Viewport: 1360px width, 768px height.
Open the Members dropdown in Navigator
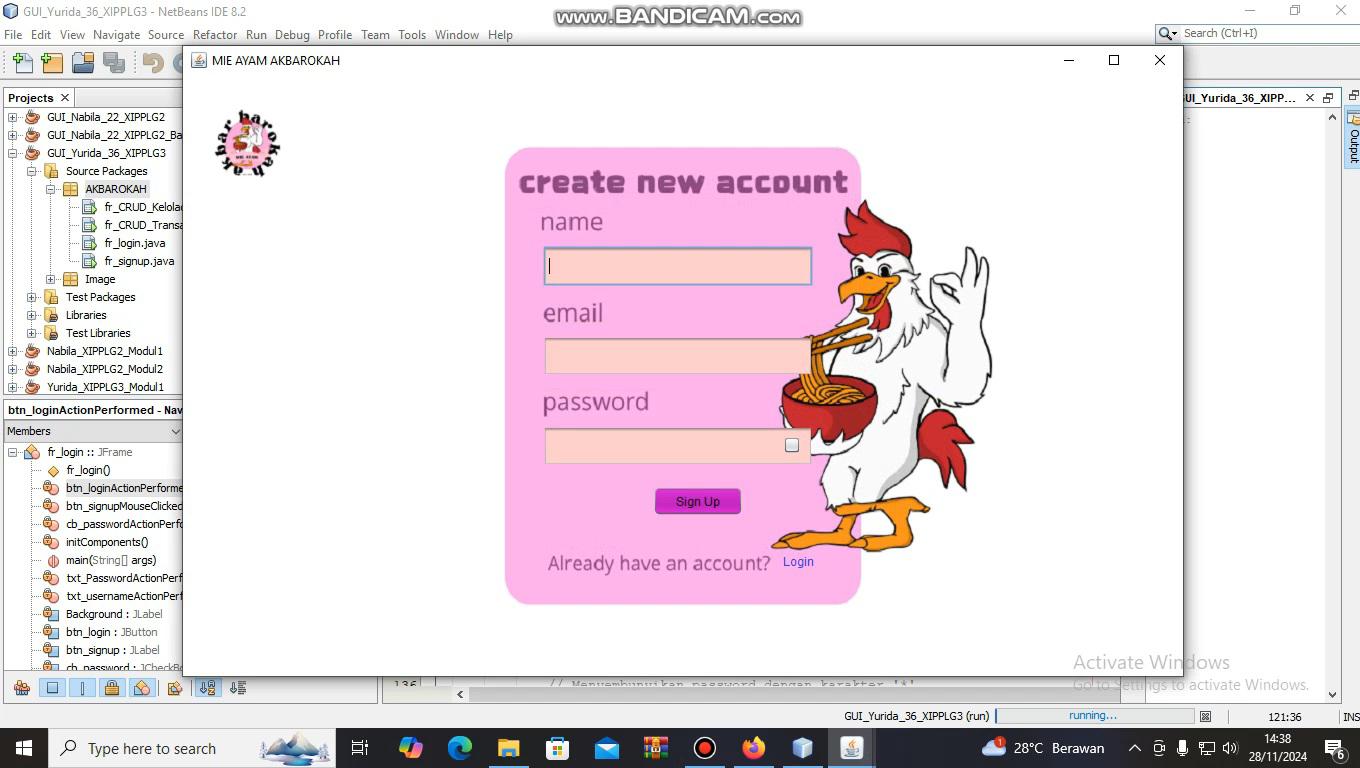[x=175, y=431]
